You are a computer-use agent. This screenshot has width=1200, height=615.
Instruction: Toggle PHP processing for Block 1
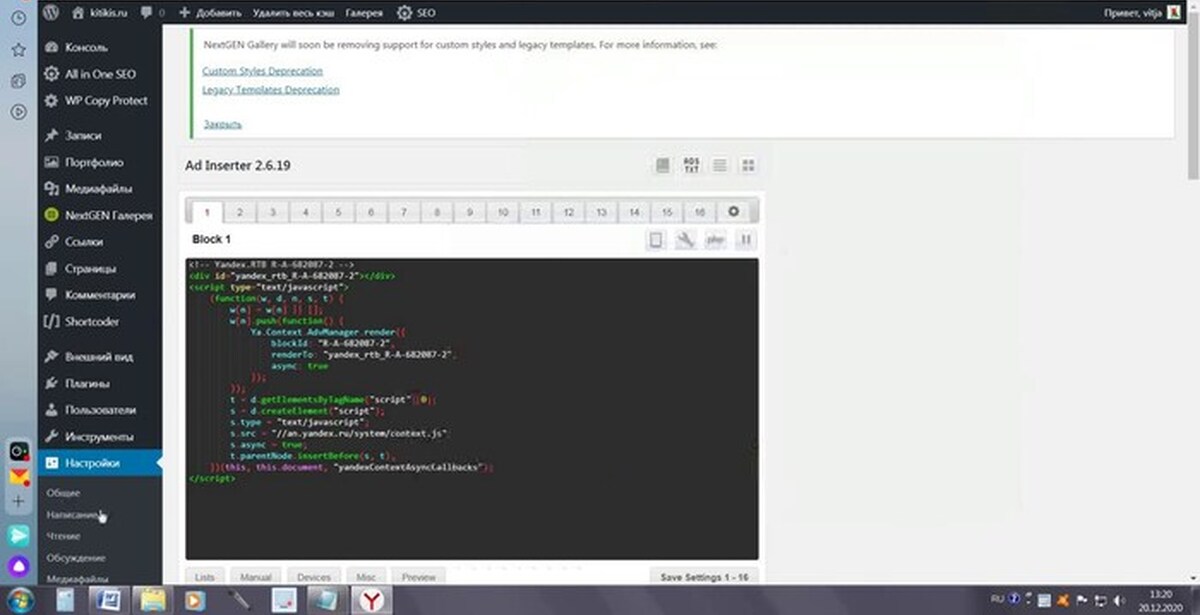coord(715,240)
